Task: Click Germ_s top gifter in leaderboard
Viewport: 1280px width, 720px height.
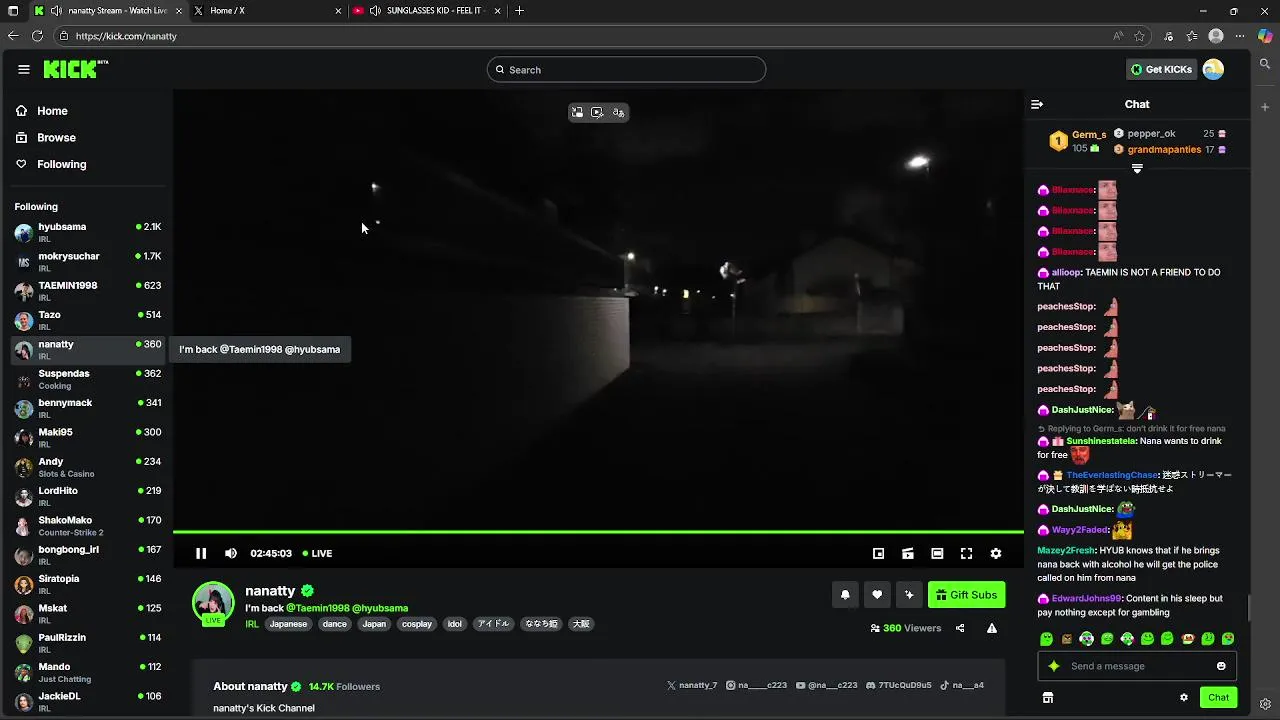Action: point(1078,141)
